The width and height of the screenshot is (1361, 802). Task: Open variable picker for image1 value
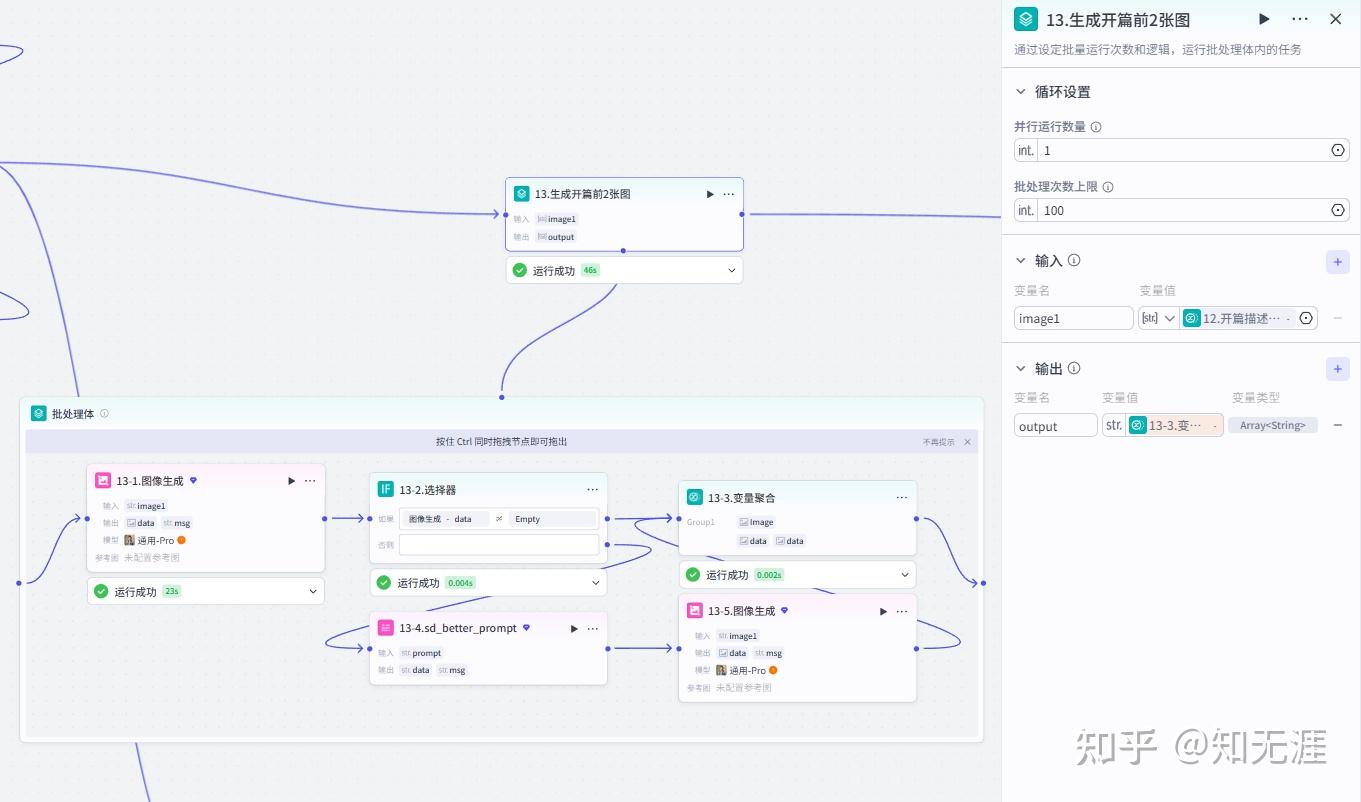[x=1306, y=318]
